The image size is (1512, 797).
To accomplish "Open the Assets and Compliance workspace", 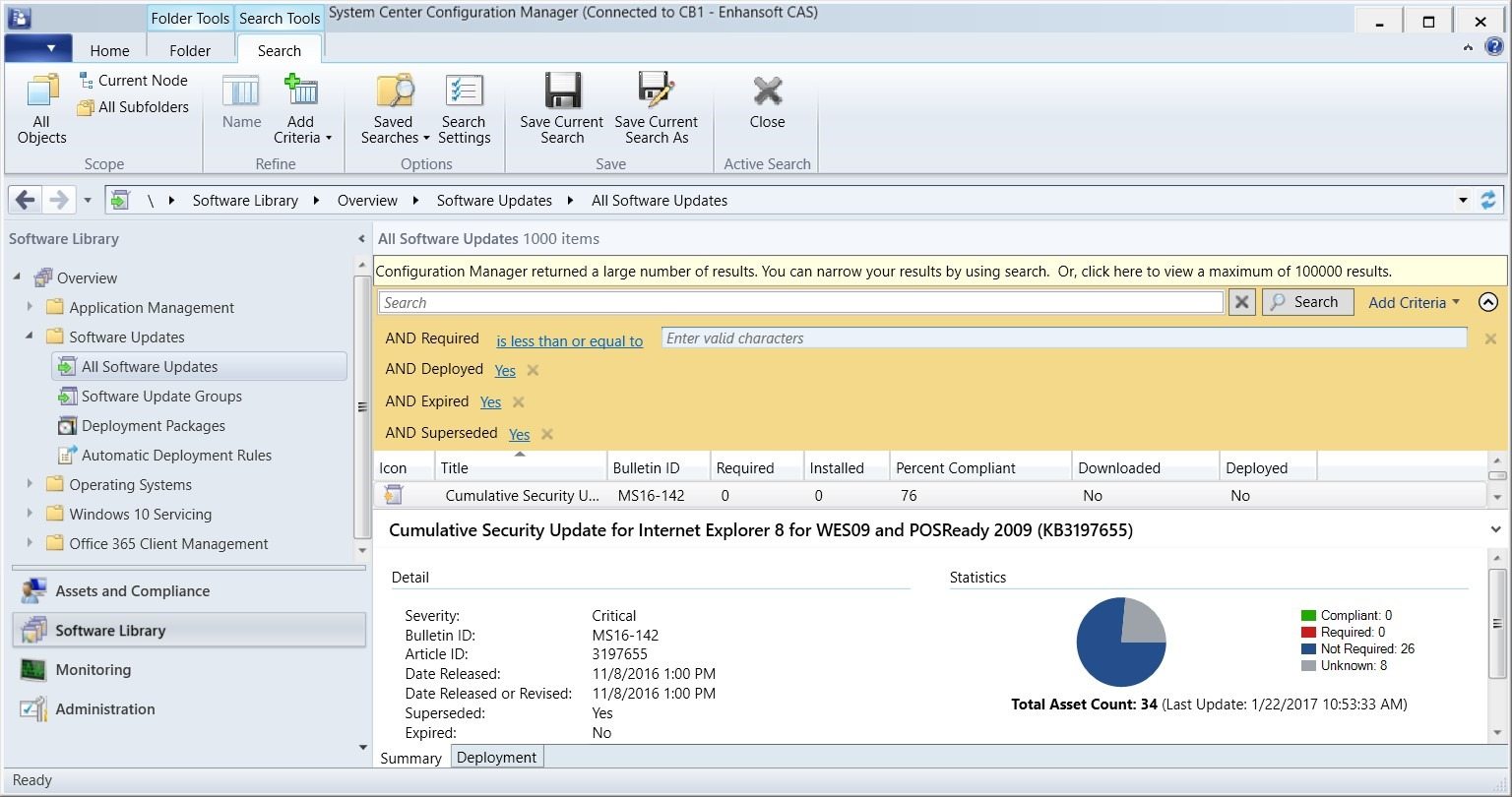I will 133,591.
